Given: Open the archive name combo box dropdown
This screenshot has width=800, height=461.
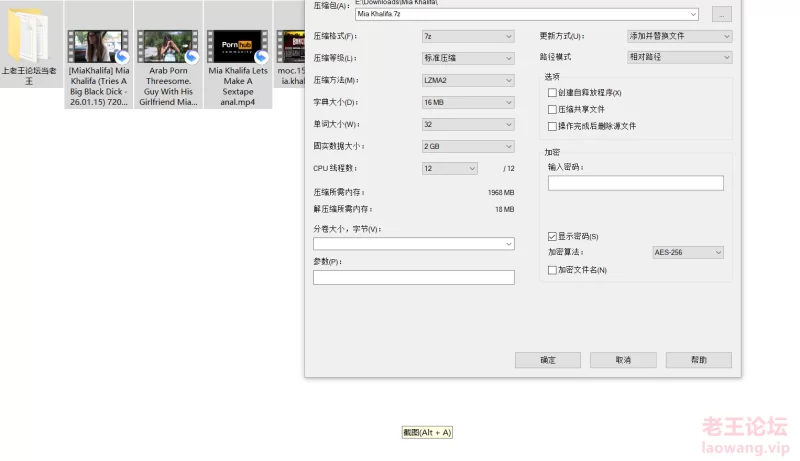Looking at the screenshot, I should tap(693, 14).
